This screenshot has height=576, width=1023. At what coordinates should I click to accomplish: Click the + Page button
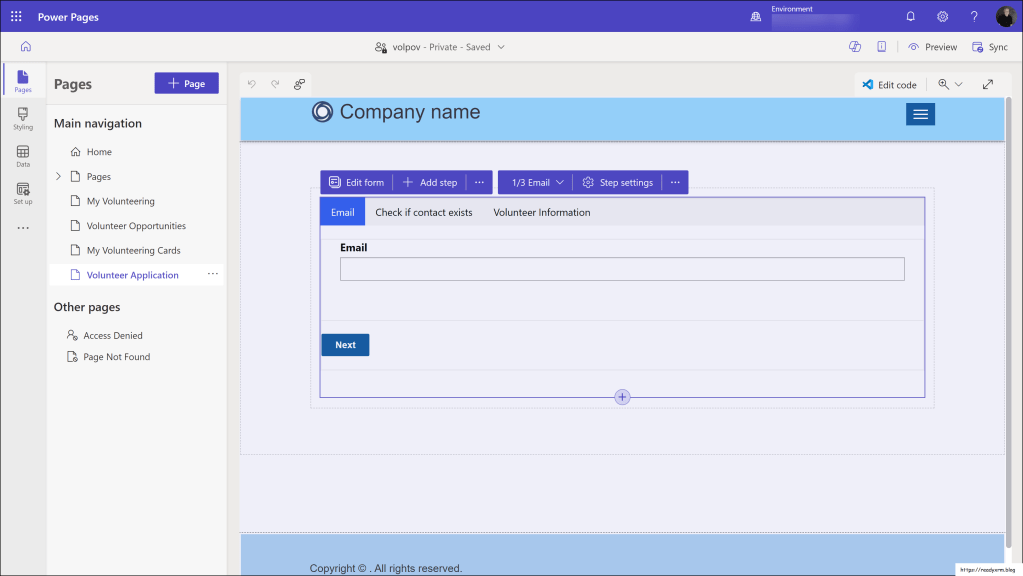coord(186,84)
